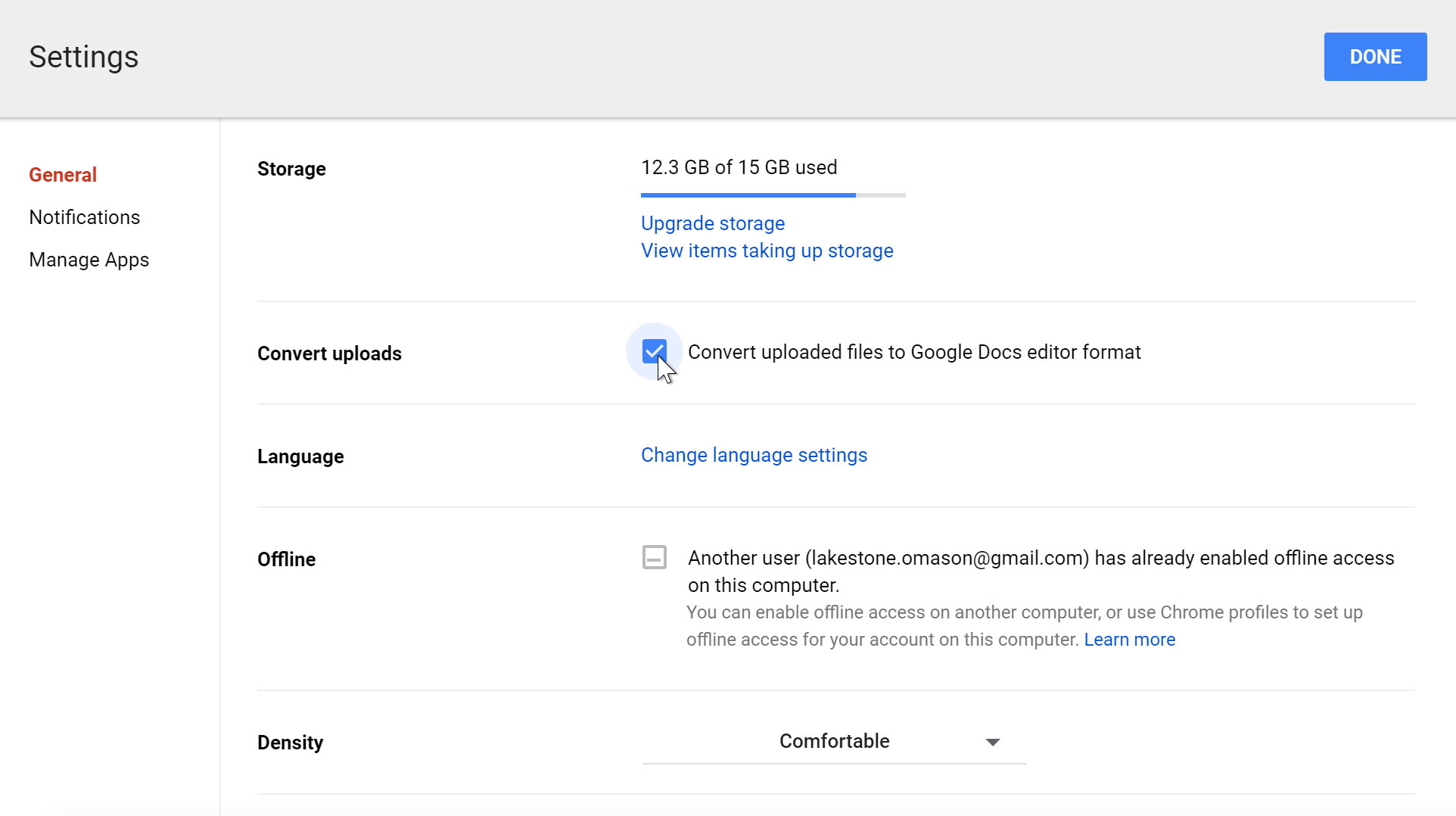1456x816 pixels.
Task: Click the Offline section label
Action: coord(286,559)
